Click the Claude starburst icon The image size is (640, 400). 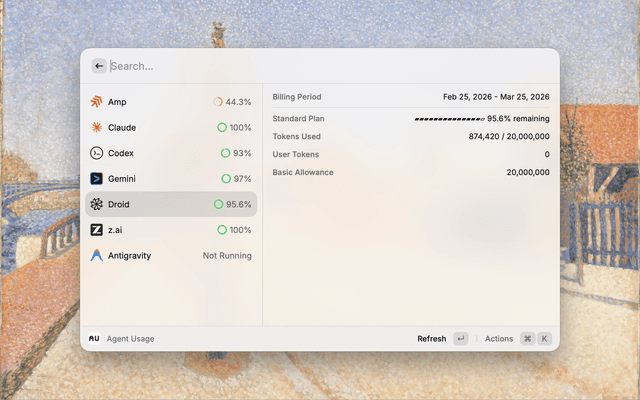pyautogui.click(x=96, y=128)
